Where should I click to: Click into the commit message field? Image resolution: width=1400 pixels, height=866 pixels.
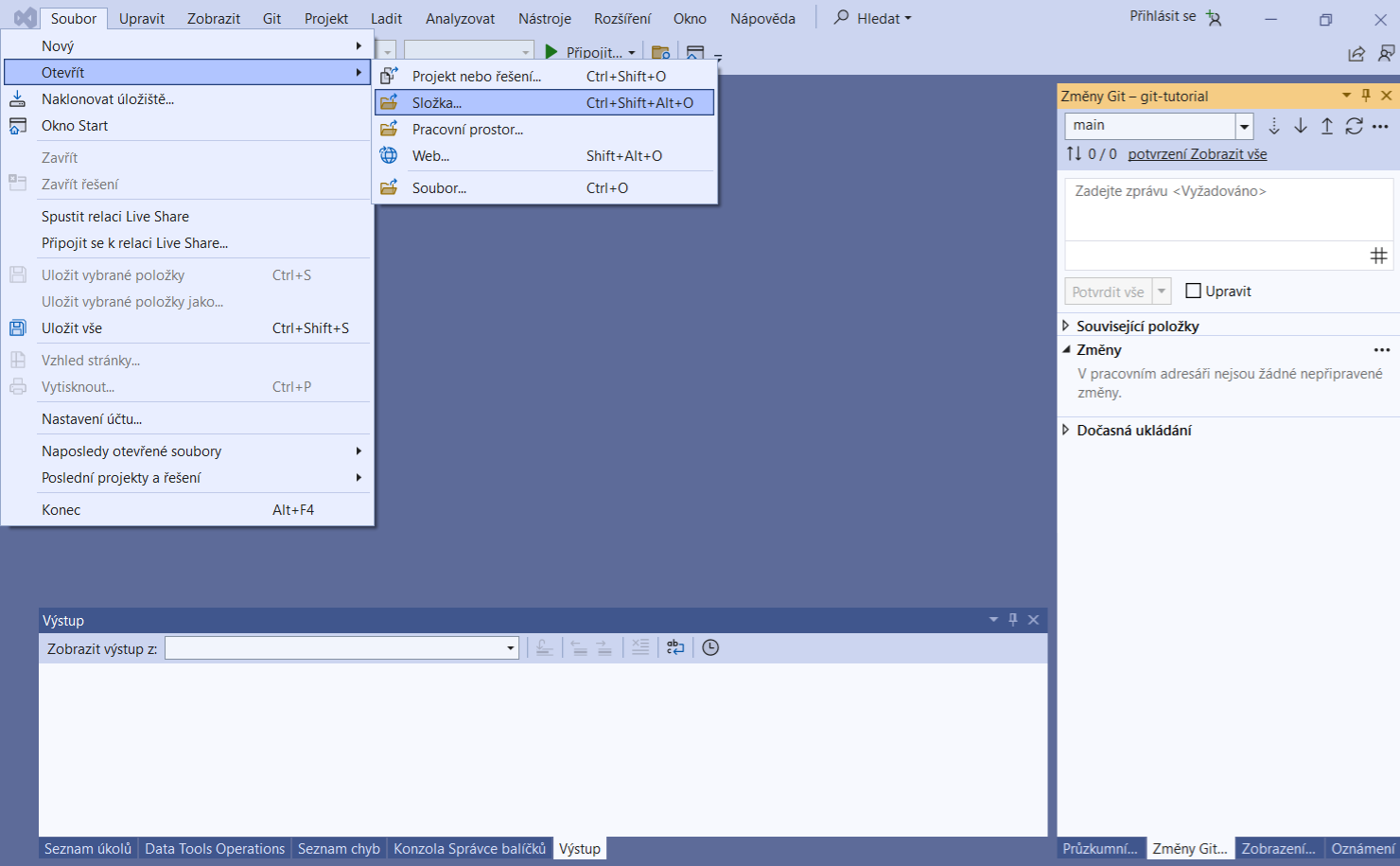tap(1228, 210)
